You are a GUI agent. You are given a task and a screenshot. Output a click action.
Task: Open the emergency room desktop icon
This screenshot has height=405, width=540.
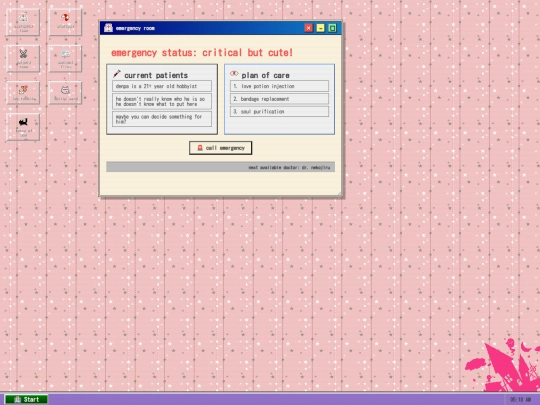point(23,22)
